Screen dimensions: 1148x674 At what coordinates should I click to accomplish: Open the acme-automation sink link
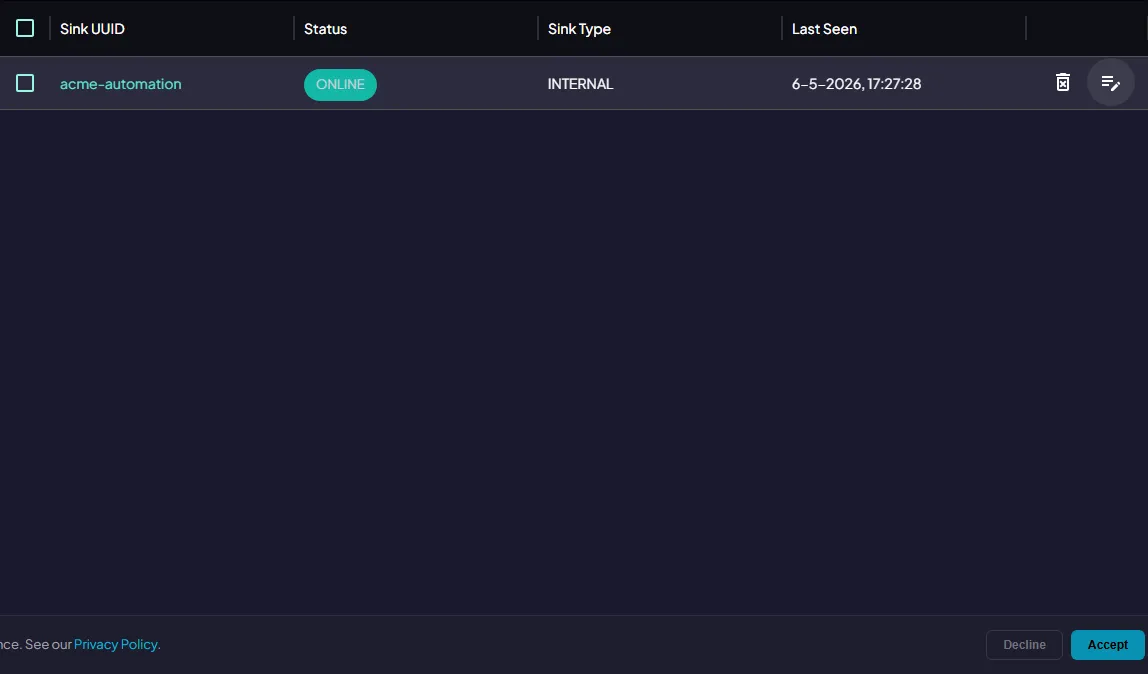(x=121, y=84)
